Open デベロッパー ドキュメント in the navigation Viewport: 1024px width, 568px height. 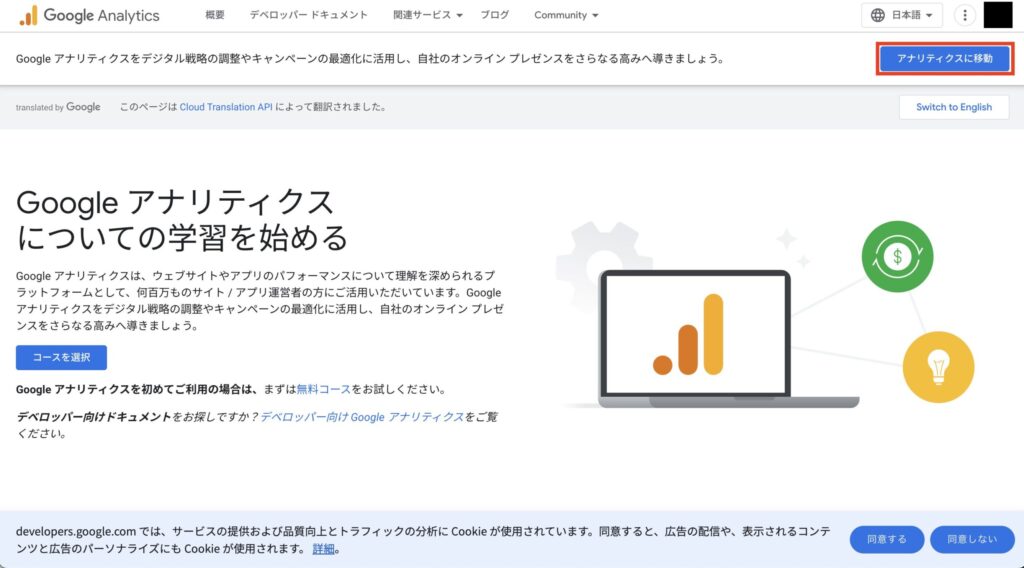click(308, 15)
